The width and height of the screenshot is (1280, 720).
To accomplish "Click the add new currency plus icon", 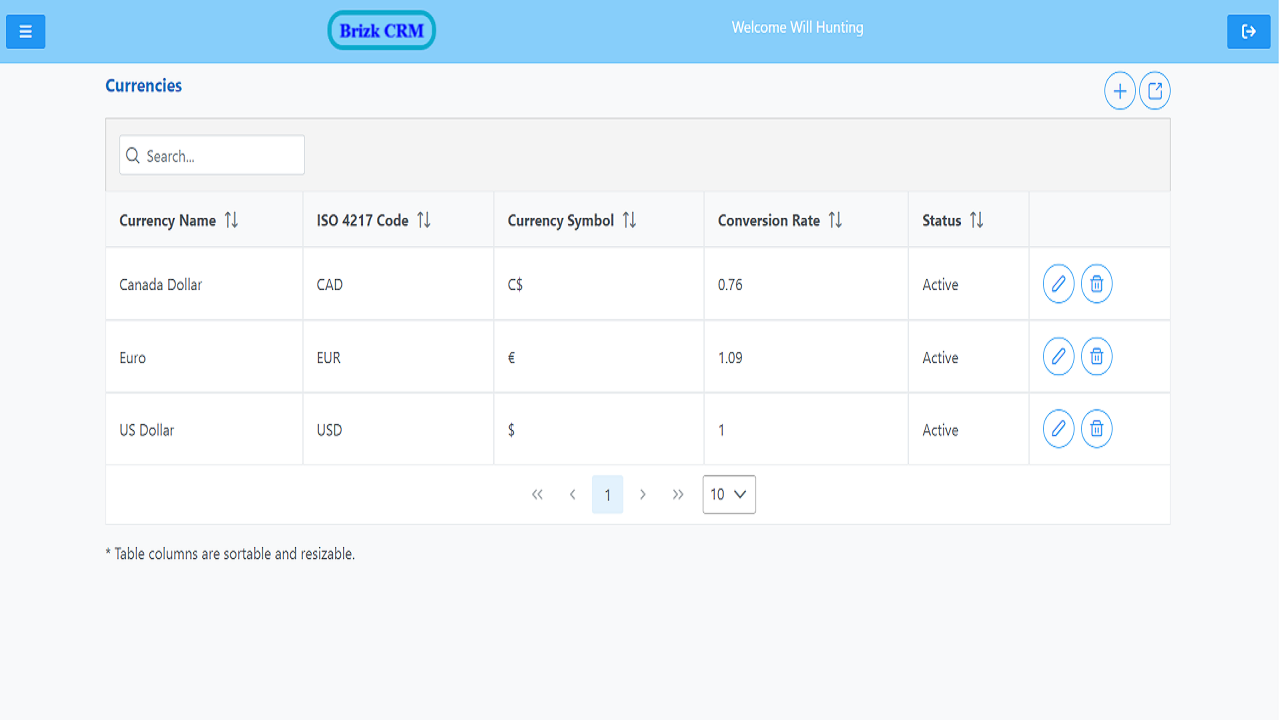I will tap(1119, 90).
